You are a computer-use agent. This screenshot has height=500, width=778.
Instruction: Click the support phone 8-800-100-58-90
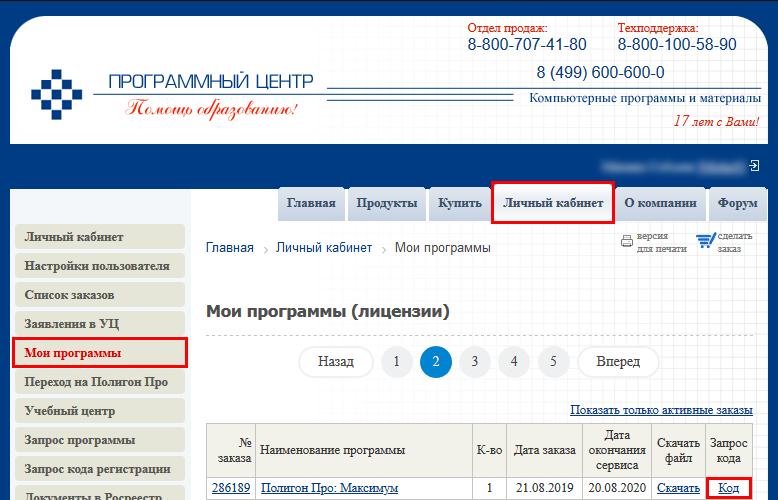click(677, 45)
